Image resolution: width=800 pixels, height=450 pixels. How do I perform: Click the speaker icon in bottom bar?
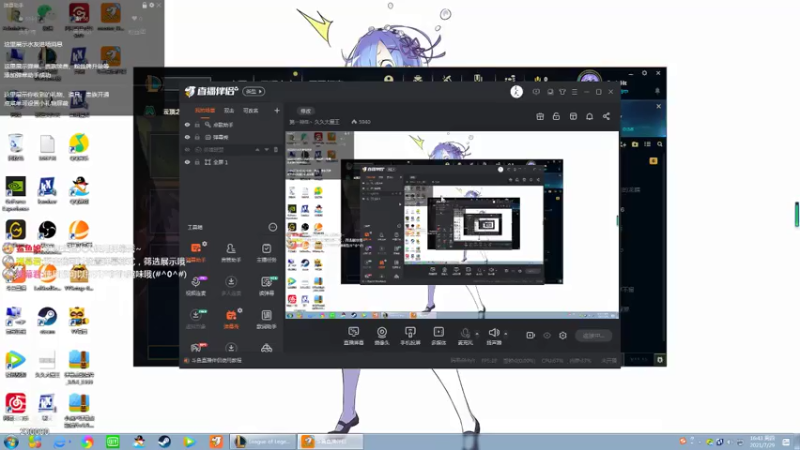coord(493,334)
